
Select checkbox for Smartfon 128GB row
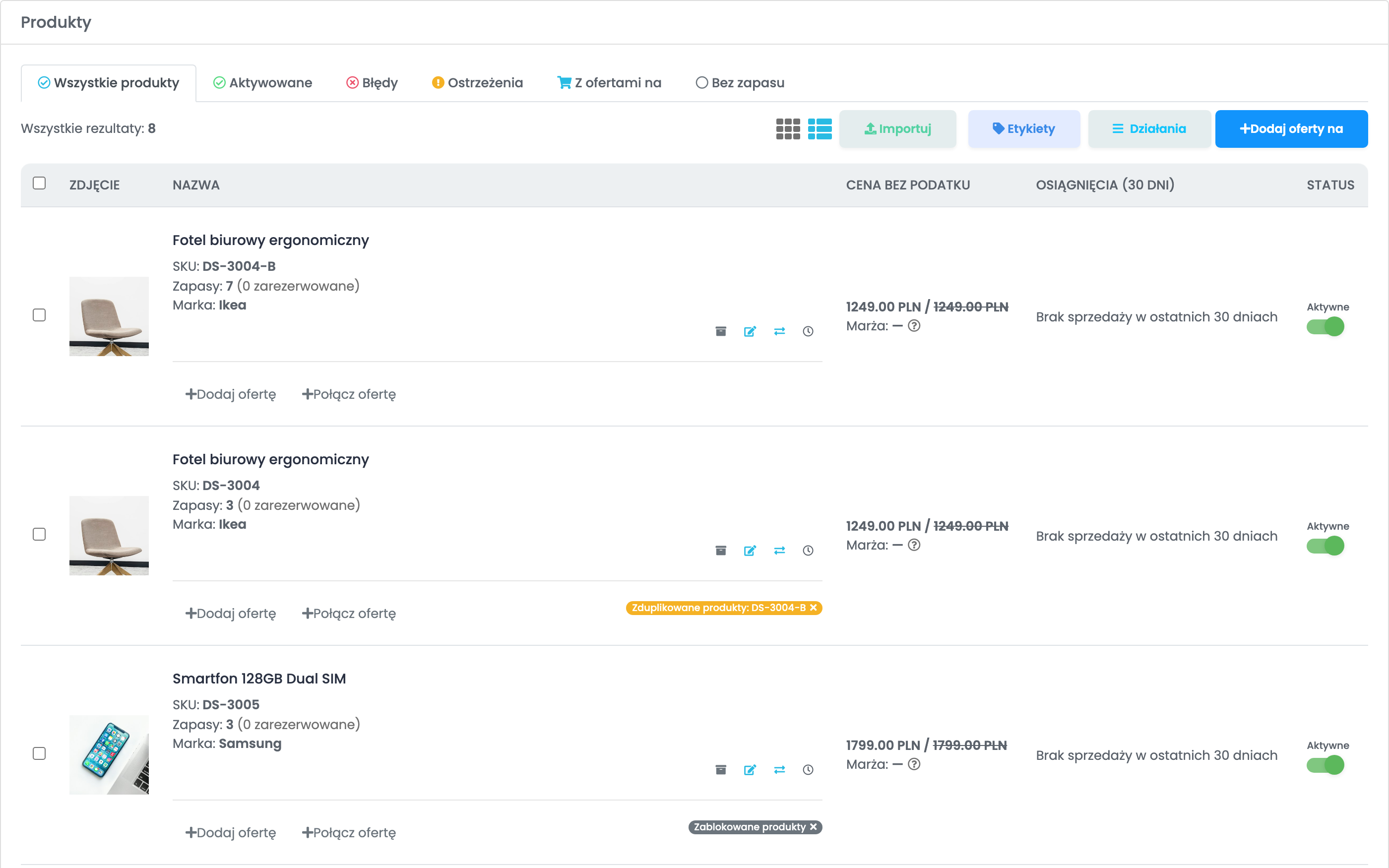coord(39,754)
